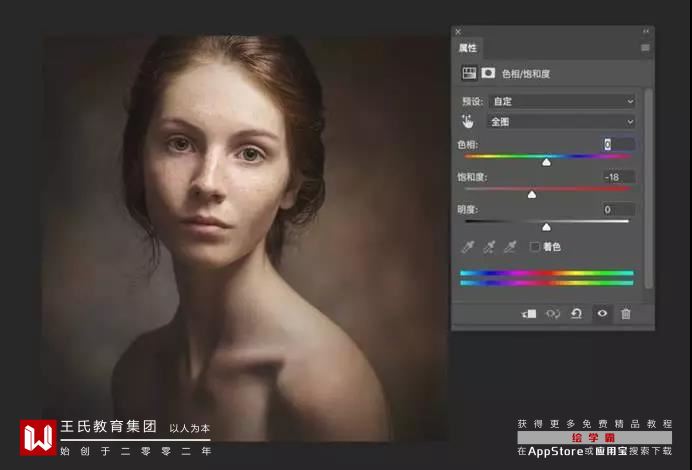The image size is (692, 470).
Task: Select the subtract-from-sample eyedropper
Action: coord(510,247)
